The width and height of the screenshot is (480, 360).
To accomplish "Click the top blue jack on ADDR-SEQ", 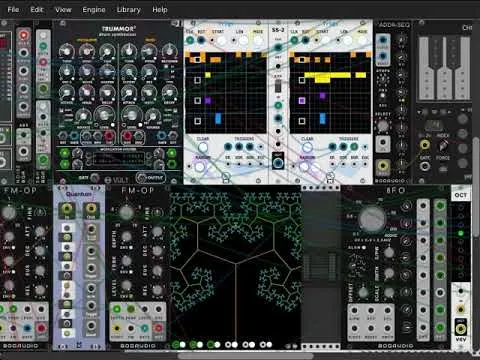I will [383, 40].
